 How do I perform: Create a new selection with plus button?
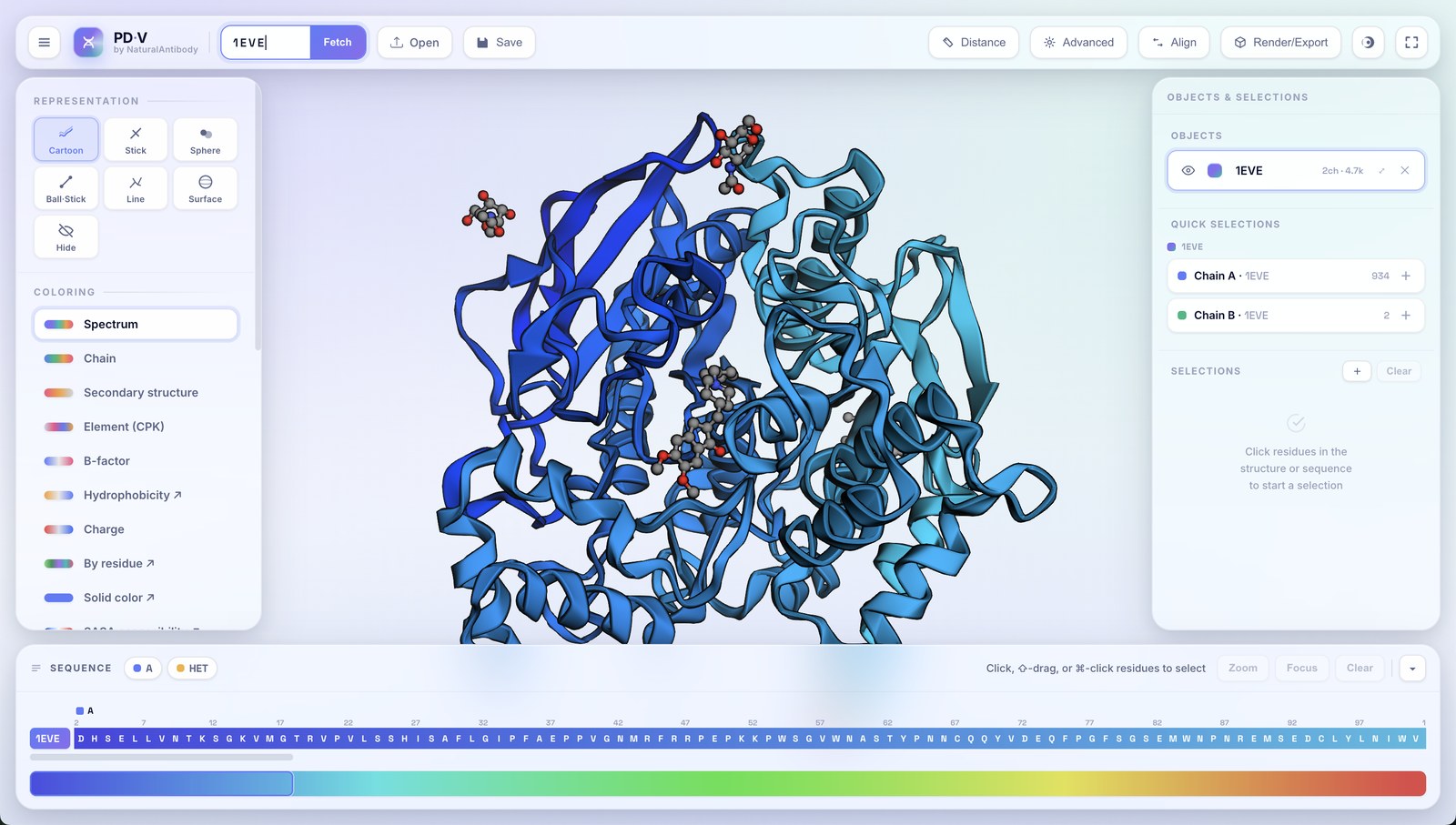(1357, 371)
